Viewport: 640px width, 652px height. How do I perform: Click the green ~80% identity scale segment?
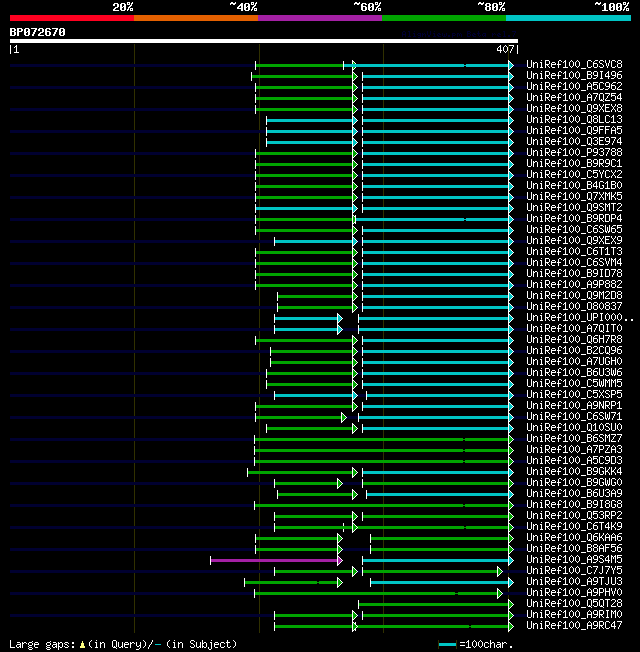tap(444, 18)
